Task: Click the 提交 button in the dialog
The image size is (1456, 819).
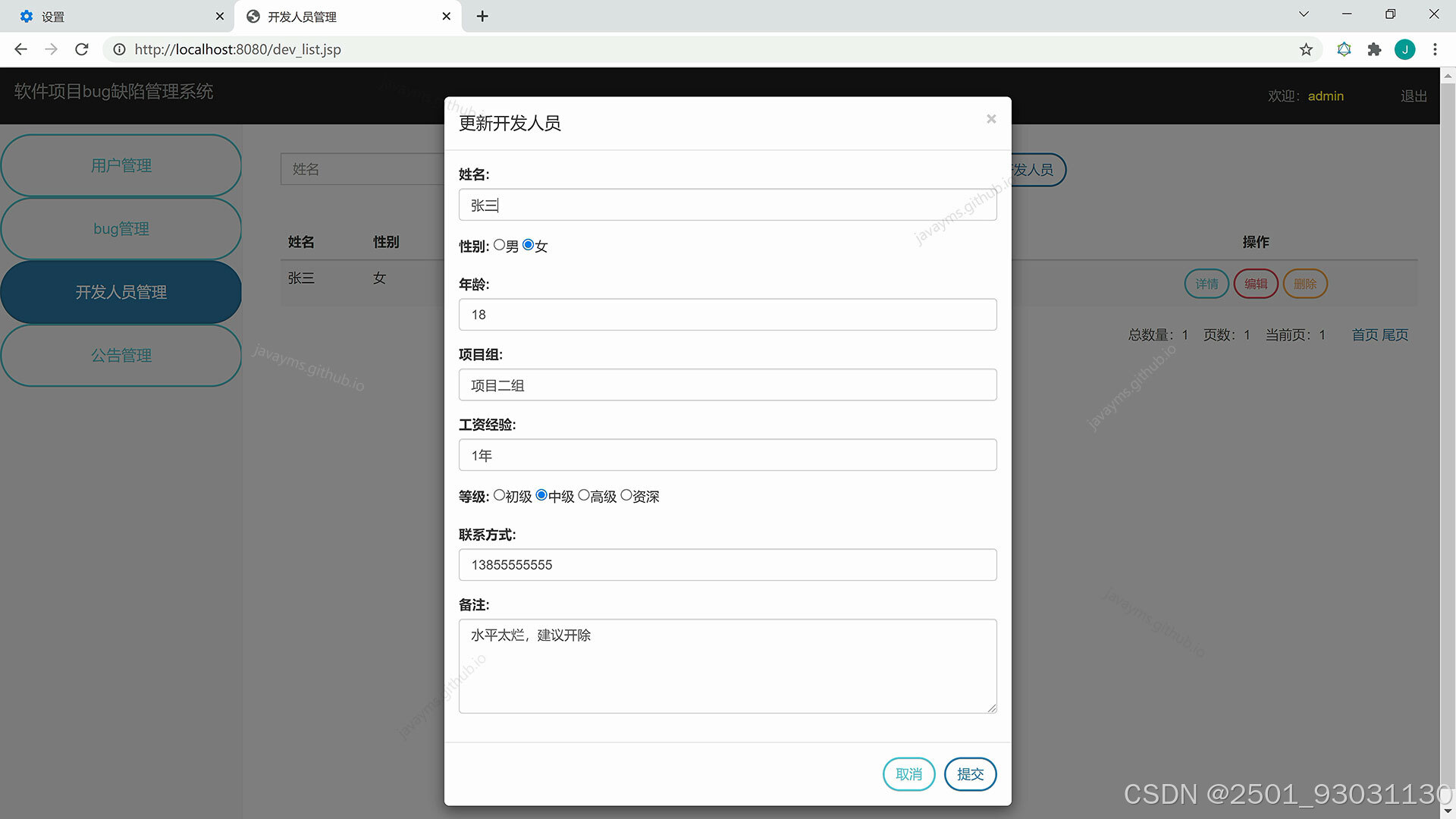Action: (970, 774)
